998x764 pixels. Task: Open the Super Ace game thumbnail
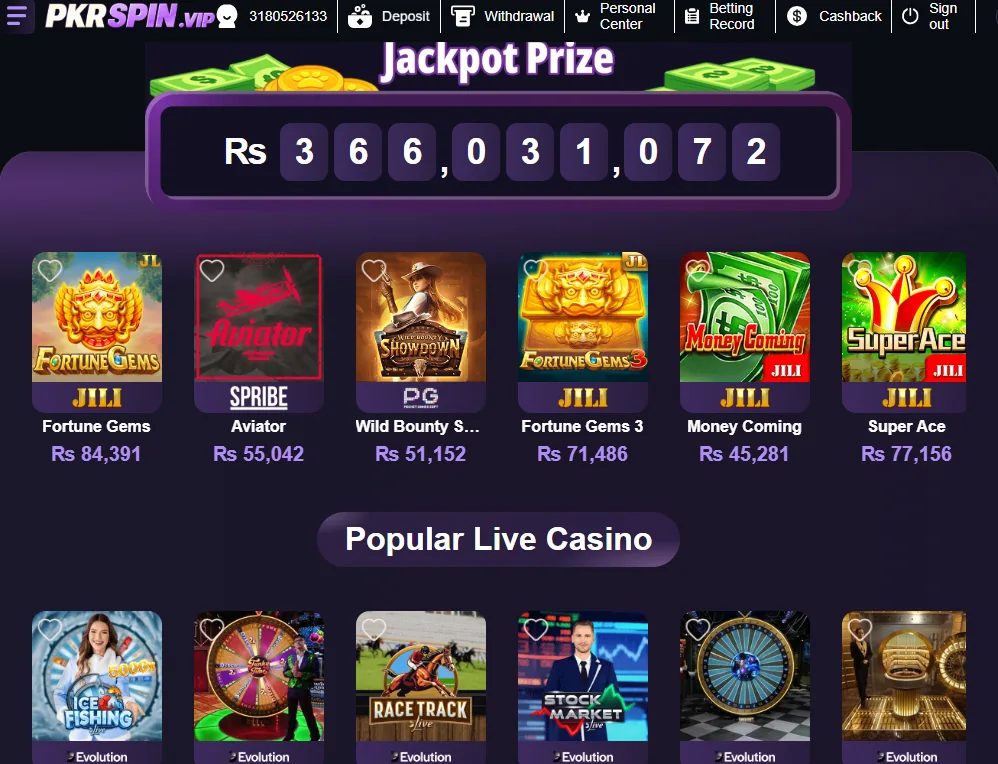pyautogui.click(x=904, y=317)
